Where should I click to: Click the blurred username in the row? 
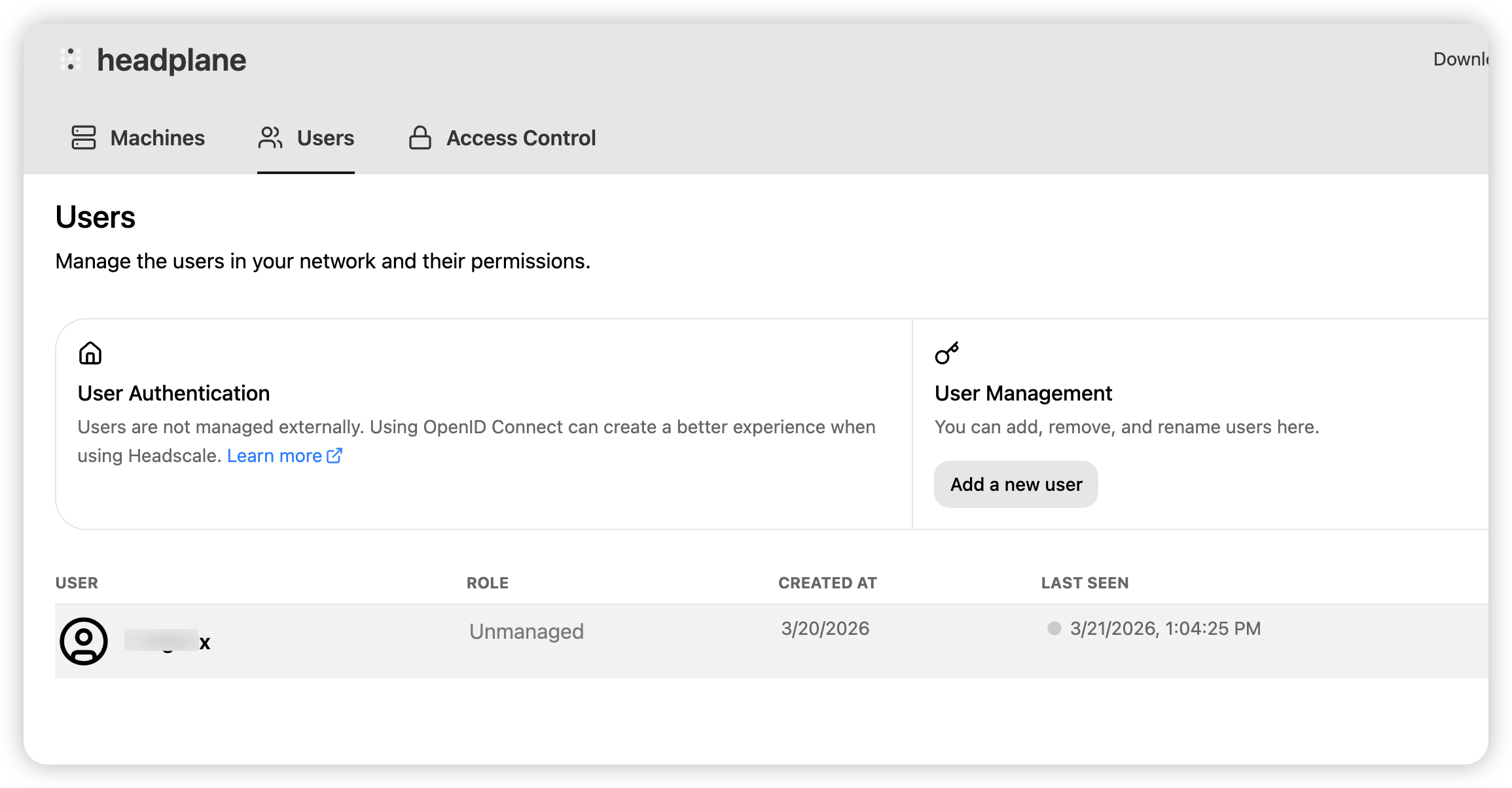click(x=166, y=641)
